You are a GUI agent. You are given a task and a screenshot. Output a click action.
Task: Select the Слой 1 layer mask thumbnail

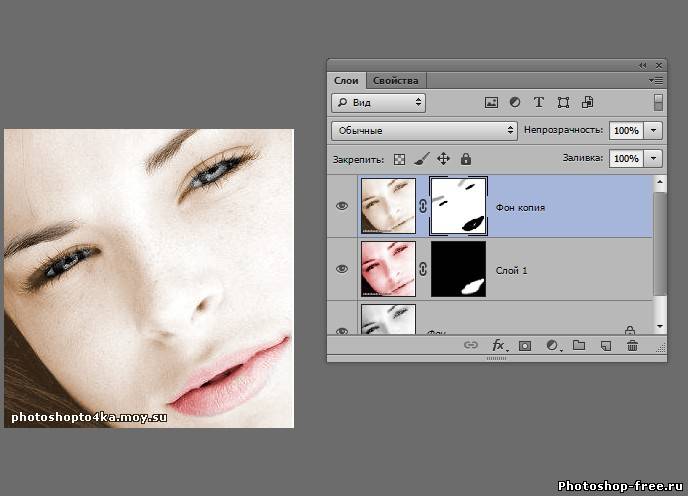click(458, 269)
